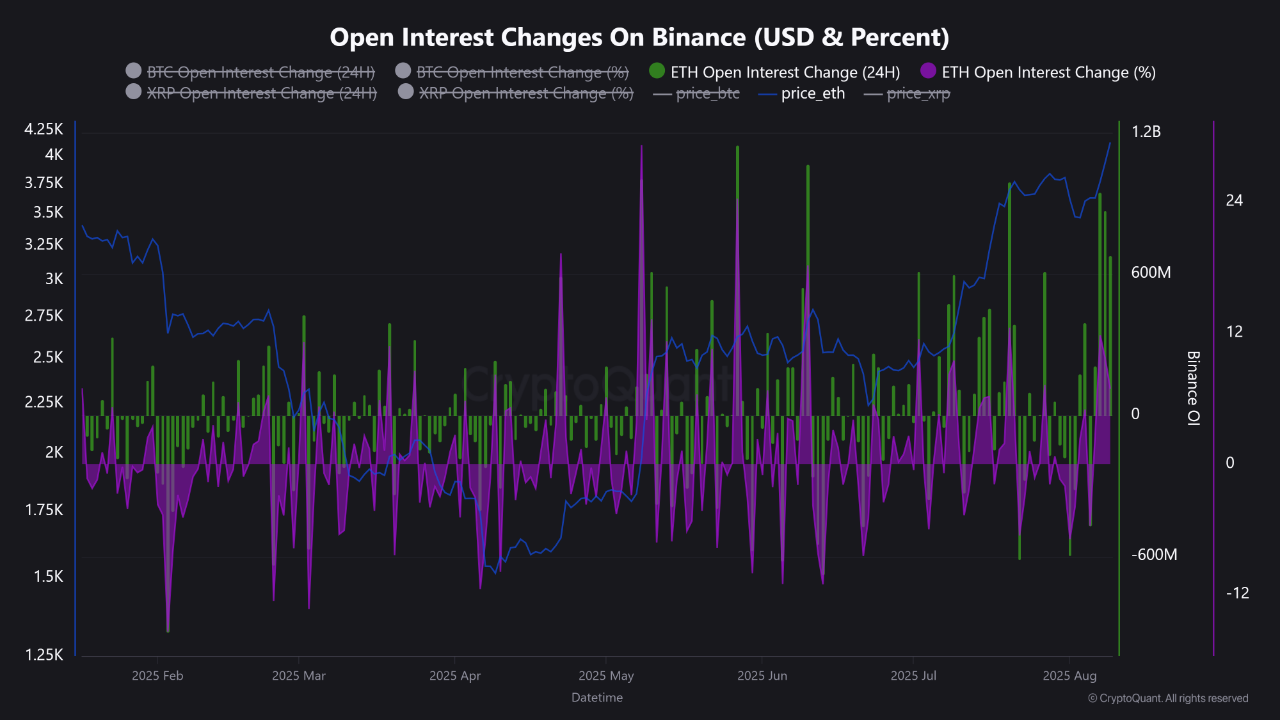Re-enable the price_xrp line

[918, 93]
